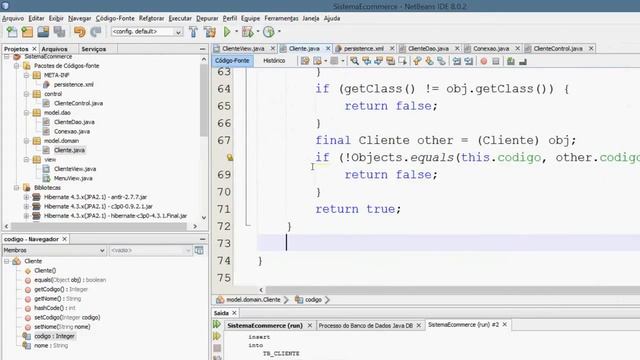Select ClienteView.java in the project tree
Image resolution: width=640 pixels, height=360 pixels.
click(x=75, y=169)
